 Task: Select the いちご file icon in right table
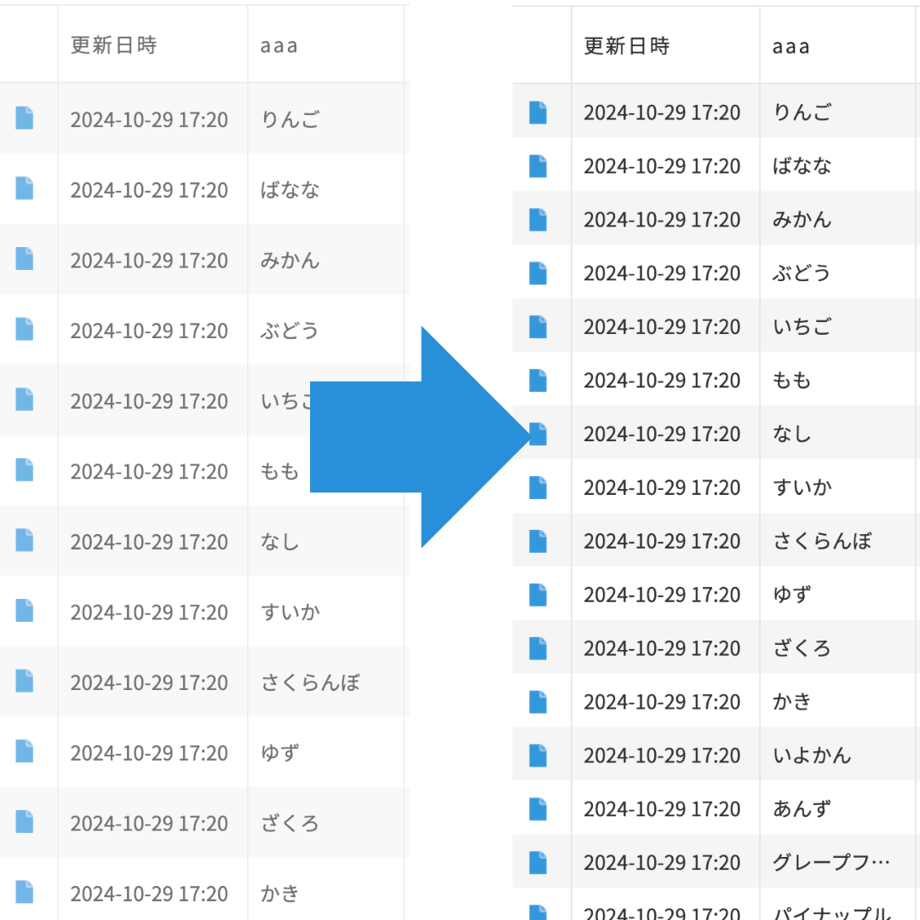(x=538, y=327)
